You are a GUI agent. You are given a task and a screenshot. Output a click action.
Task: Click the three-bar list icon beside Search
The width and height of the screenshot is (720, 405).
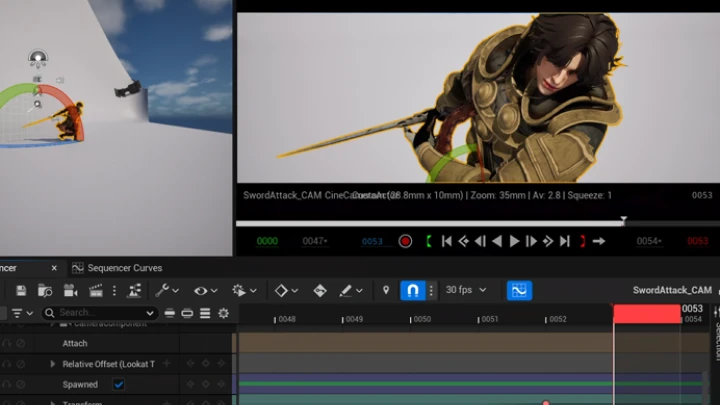[x=205, y=313]
